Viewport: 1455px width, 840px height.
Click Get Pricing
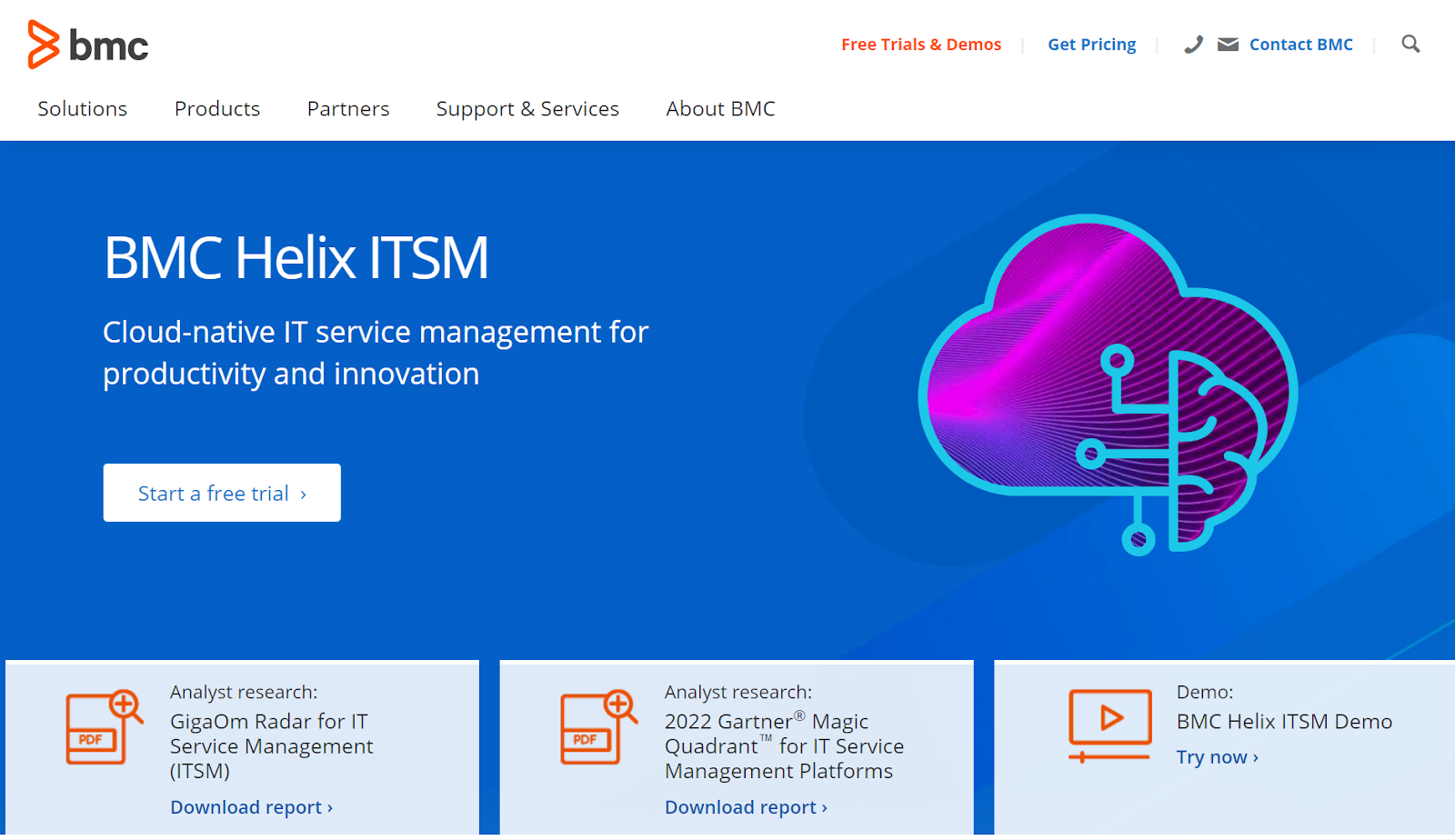[x=1091, y=44]
